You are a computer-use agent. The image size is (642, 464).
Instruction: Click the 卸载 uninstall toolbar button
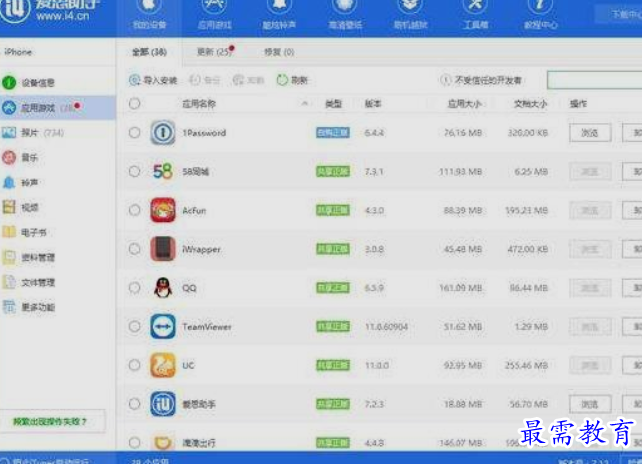pos(249,80)
